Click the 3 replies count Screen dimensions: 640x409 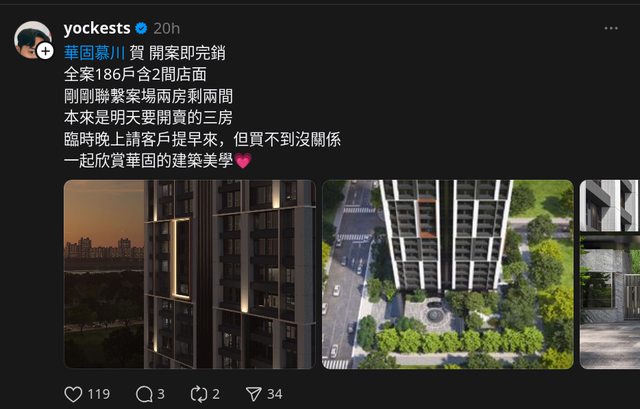[161, 394]
